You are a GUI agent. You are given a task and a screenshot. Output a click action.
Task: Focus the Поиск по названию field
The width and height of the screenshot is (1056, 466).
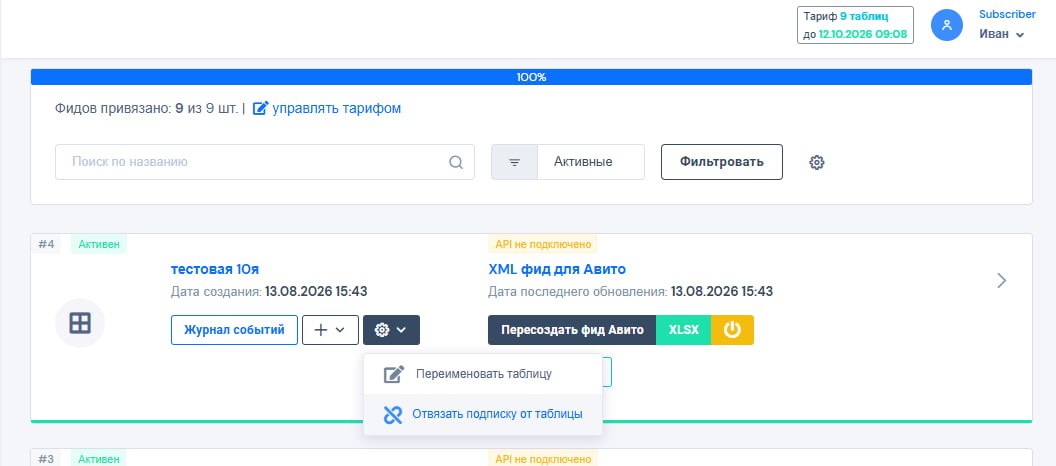click(x=265, y=162)
